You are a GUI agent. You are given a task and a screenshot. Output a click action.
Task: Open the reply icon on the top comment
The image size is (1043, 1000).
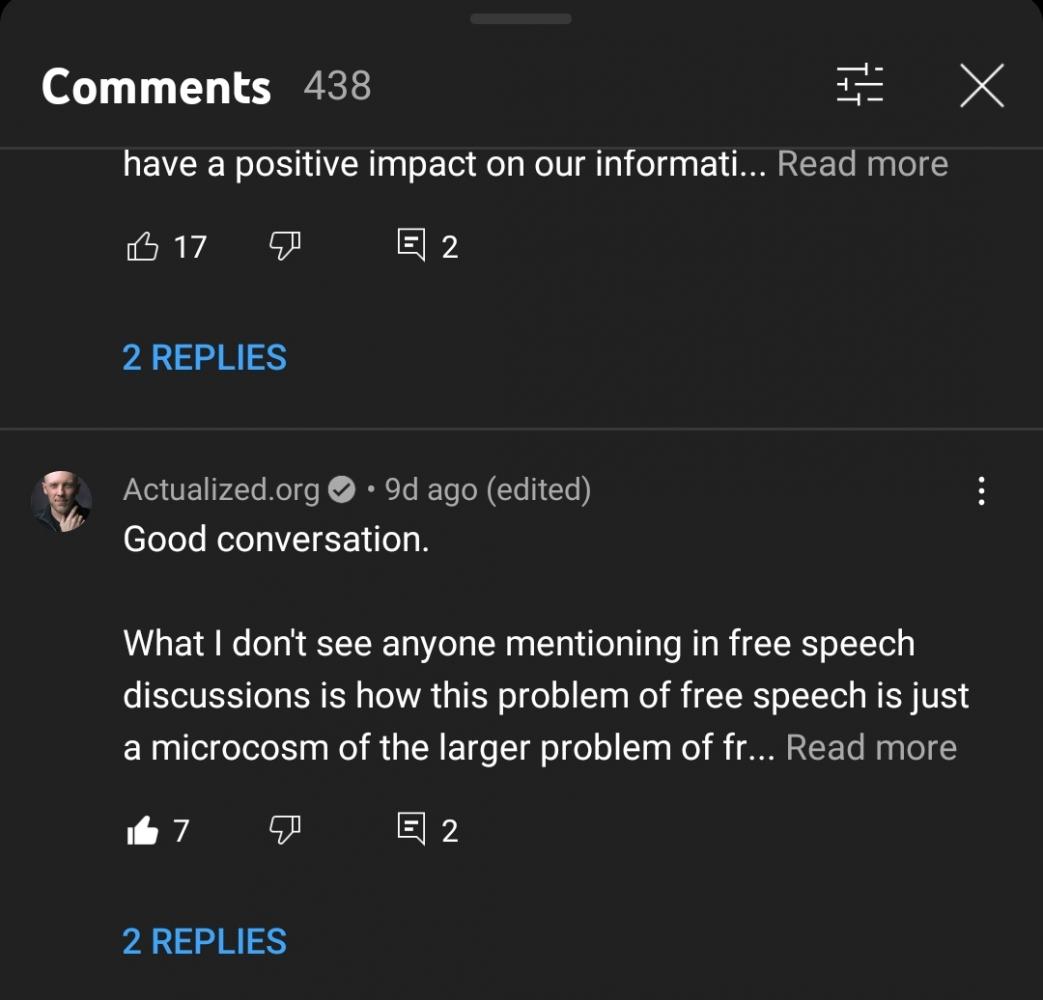(411, 246)
